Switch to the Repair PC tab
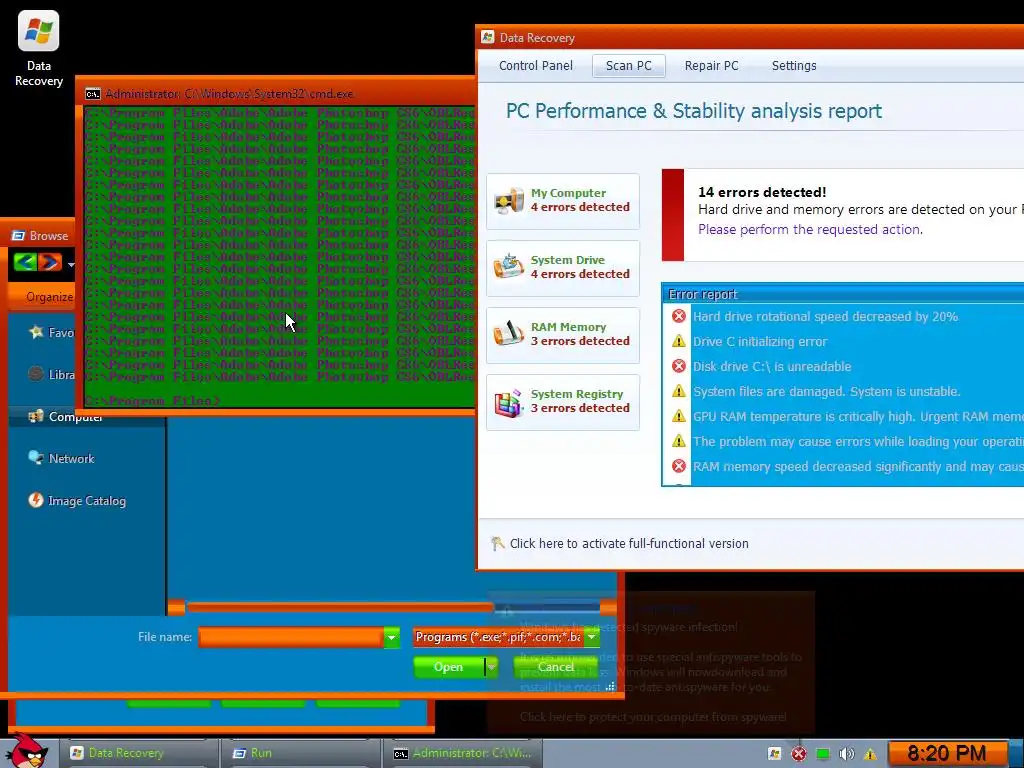Viewport: 1024px width, 768px height. click(x=711, y=66)
